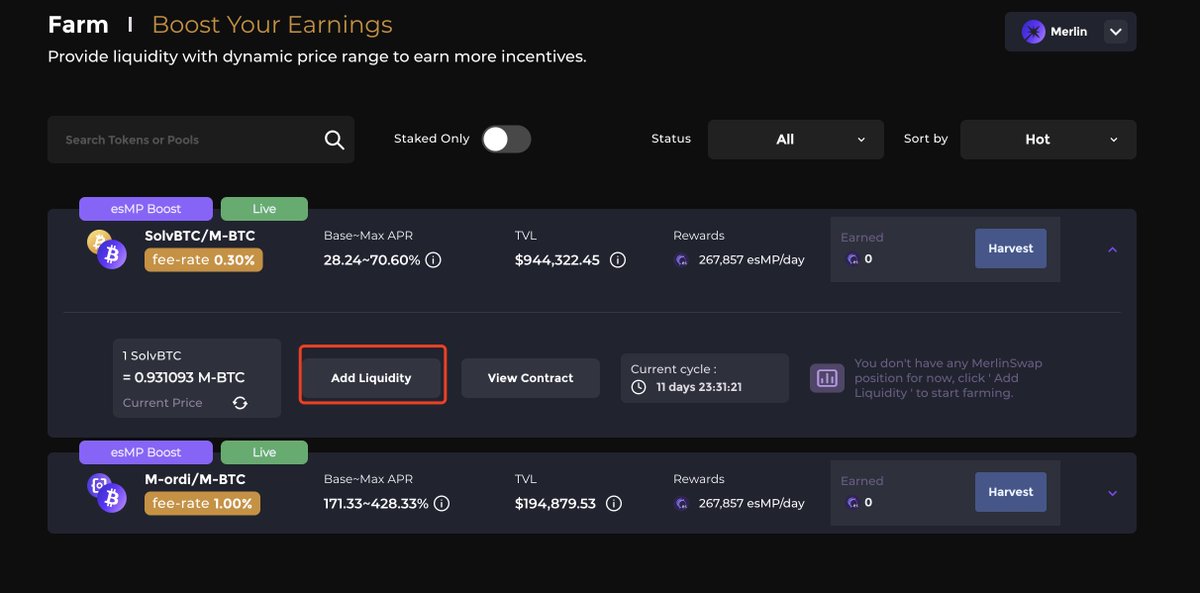
Task: Open the info icon next to 28.24~70.60% APR
Action: (433, 260)
